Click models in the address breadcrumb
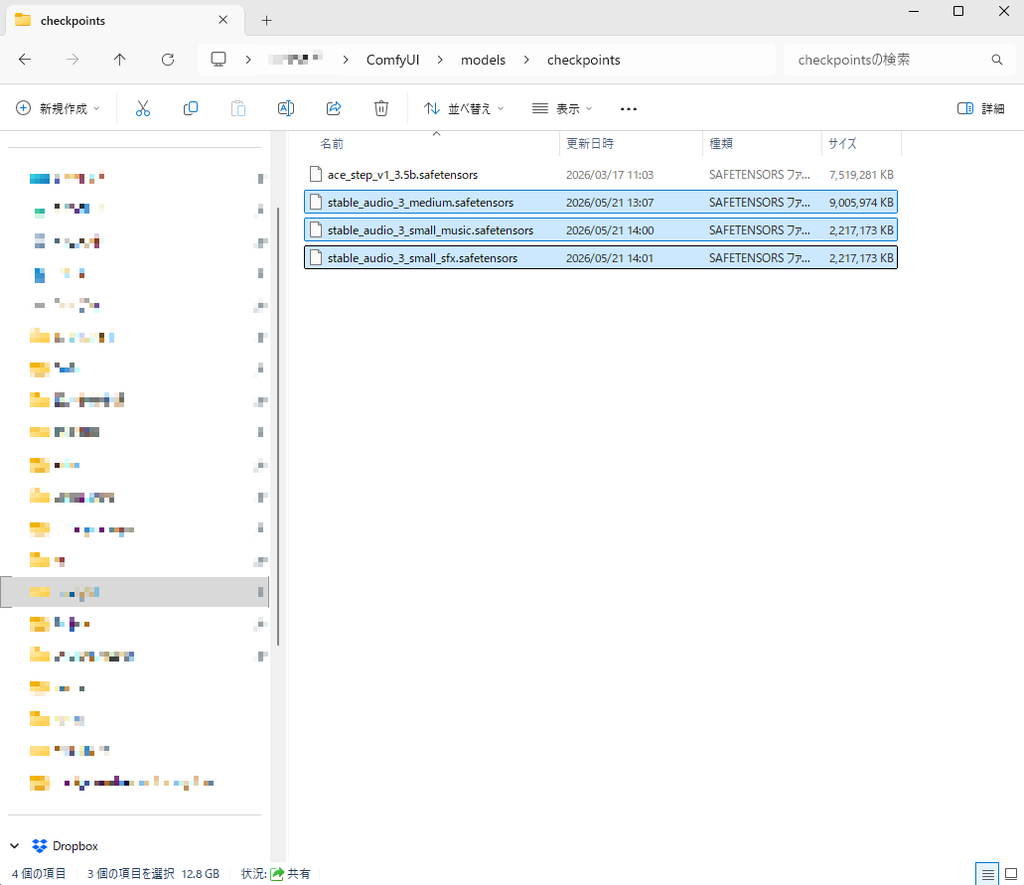 click(483, 60)
